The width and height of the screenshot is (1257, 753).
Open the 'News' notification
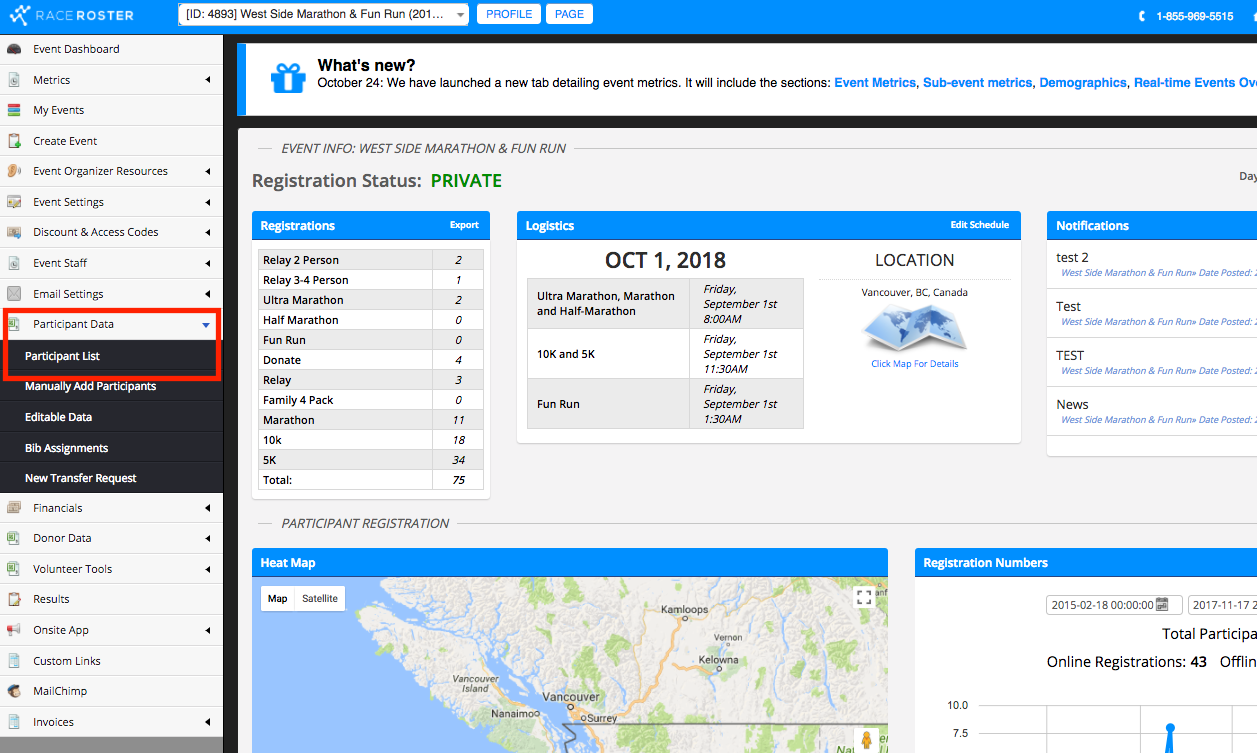[1073, 405]
